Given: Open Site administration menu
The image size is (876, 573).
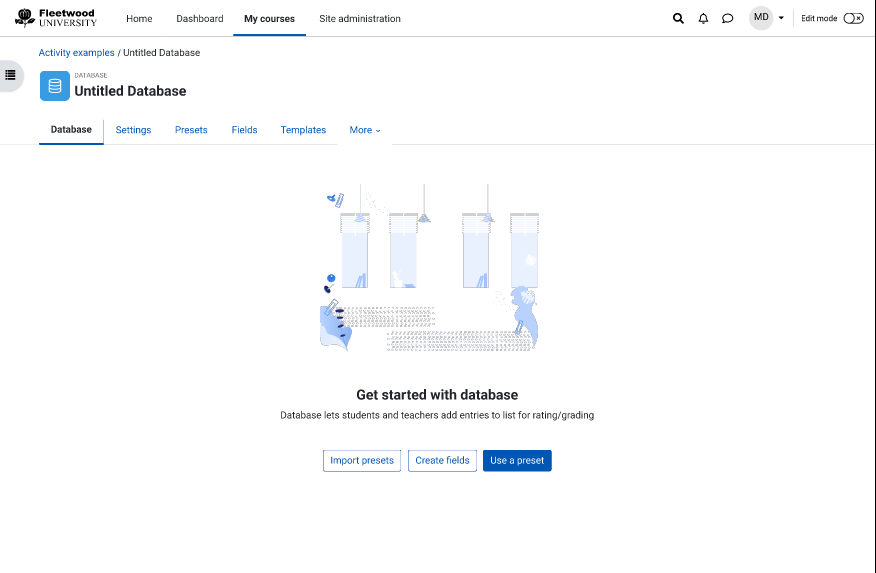Looking at the screenshot, I should [x=360, y=18].
